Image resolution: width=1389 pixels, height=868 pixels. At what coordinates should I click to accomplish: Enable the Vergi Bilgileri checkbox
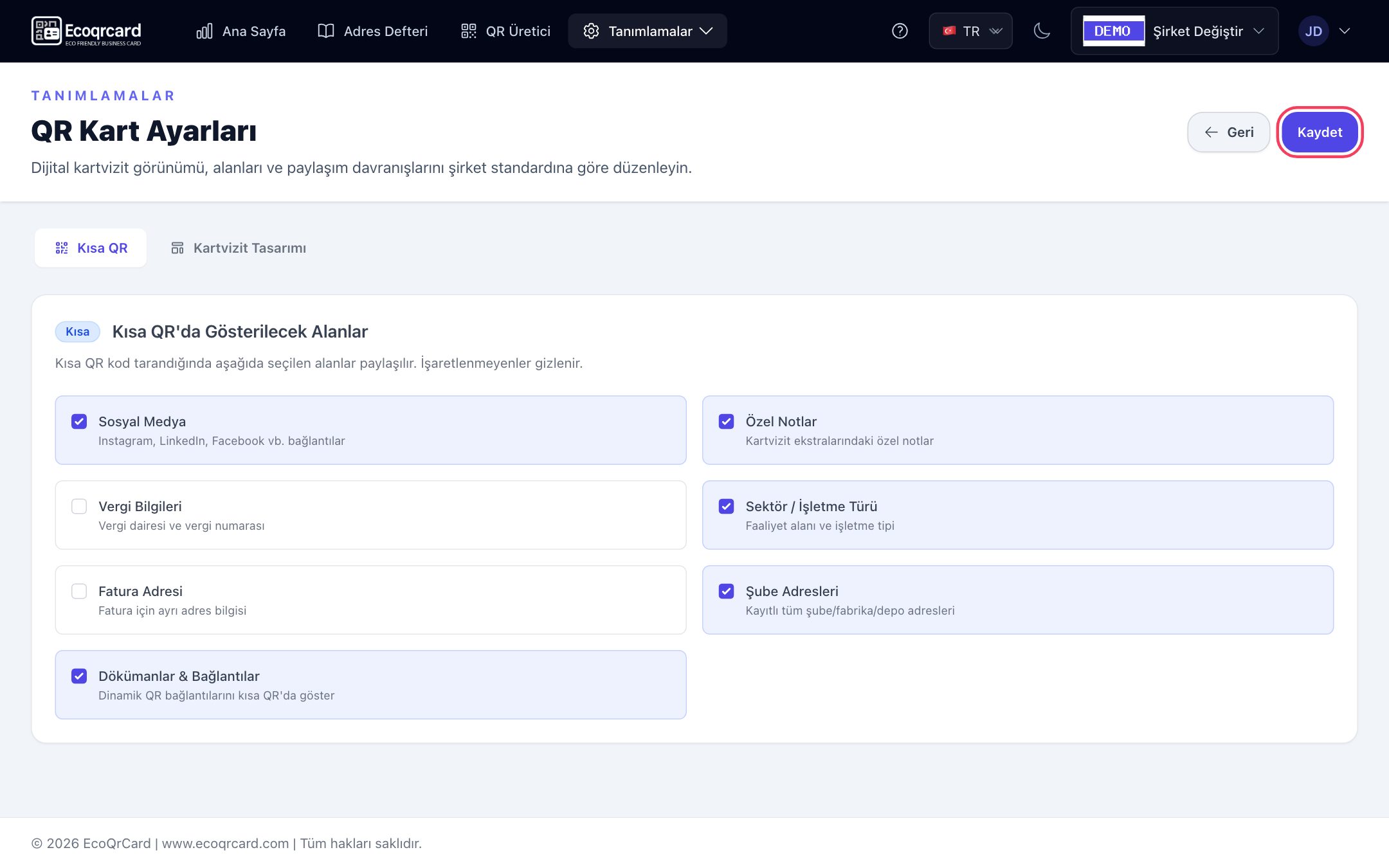click(79, 507)
